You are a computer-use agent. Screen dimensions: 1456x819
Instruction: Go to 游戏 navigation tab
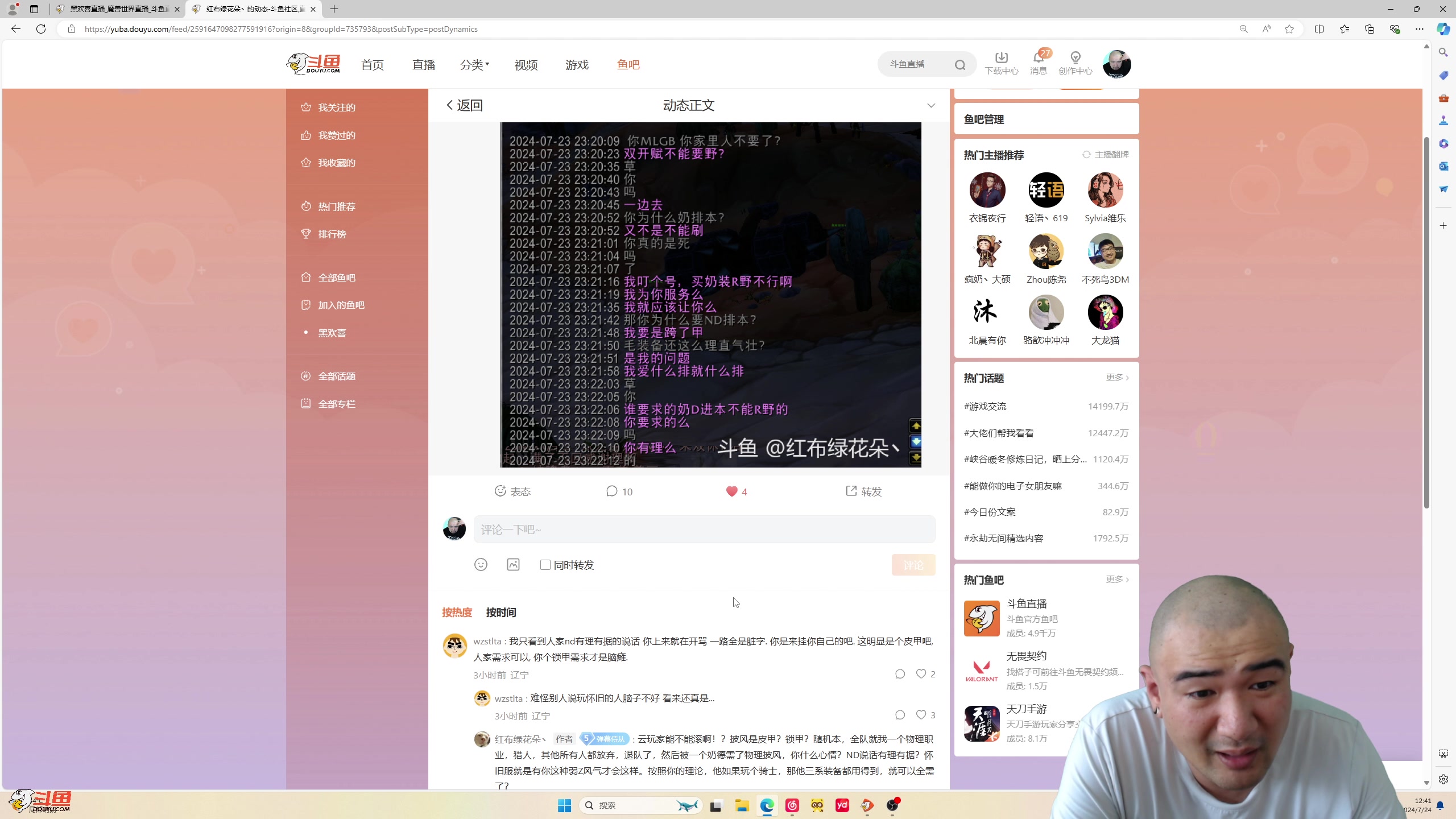coord(577,65)
